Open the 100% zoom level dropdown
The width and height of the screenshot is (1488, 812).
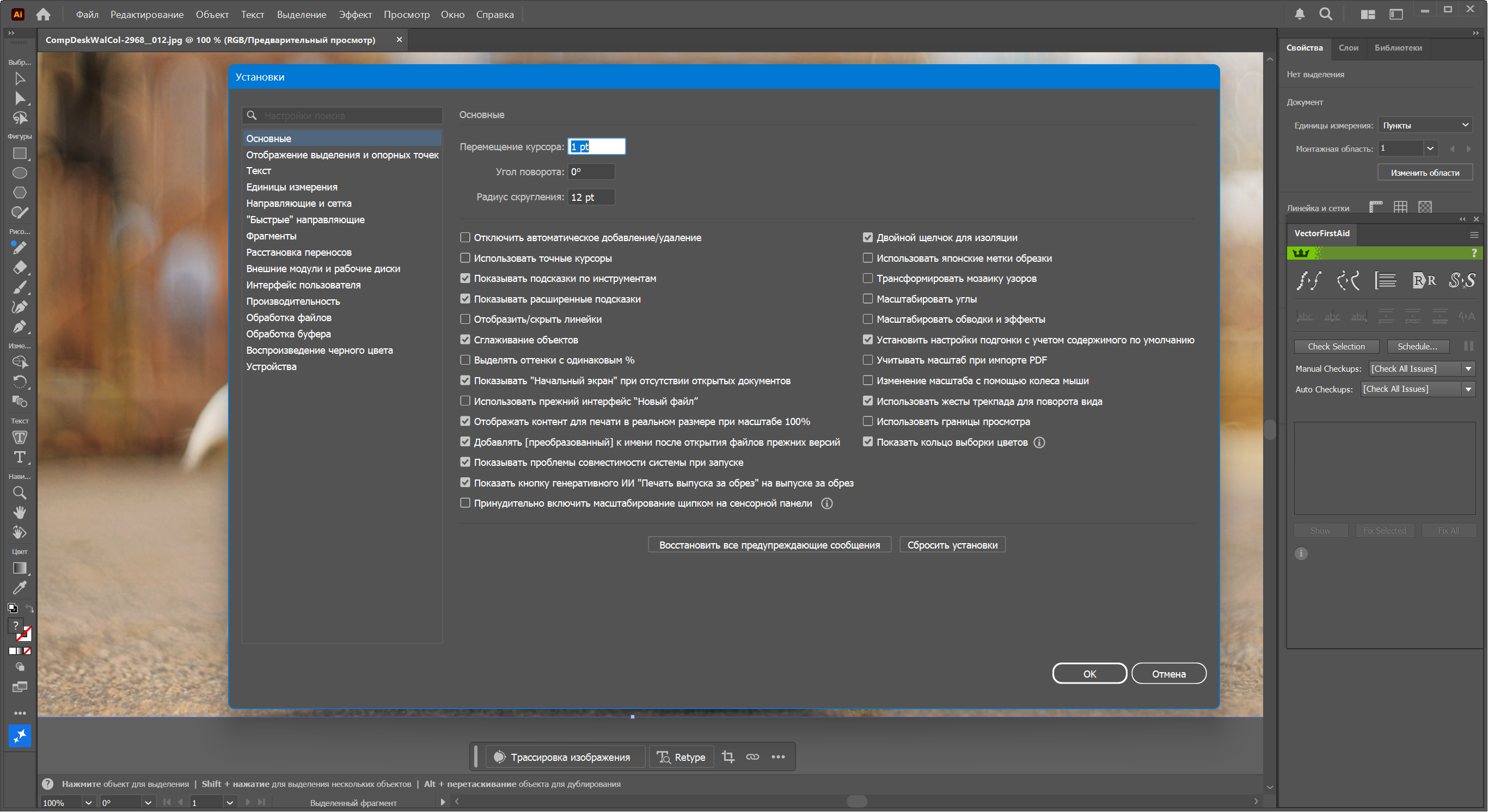(88, 802)
